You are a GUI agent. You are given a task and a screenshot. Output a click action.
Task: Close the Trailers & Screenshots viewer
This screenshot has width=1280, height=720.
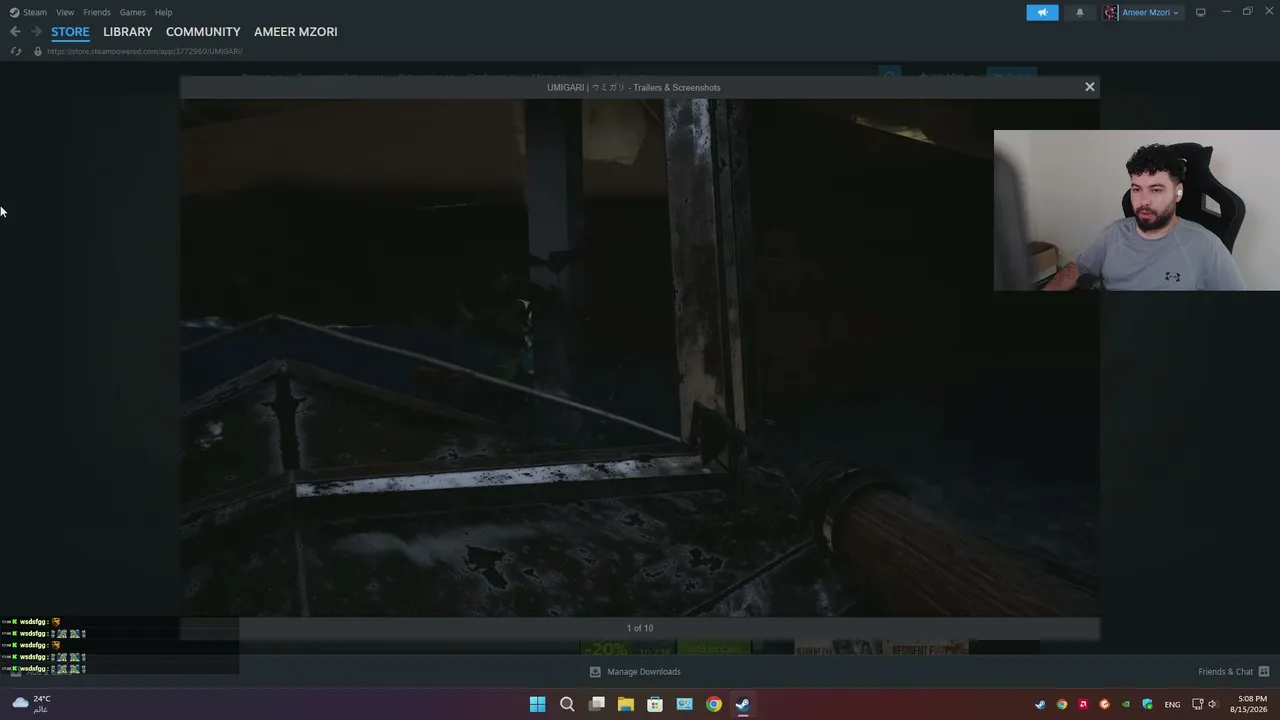coord(1090,87)
